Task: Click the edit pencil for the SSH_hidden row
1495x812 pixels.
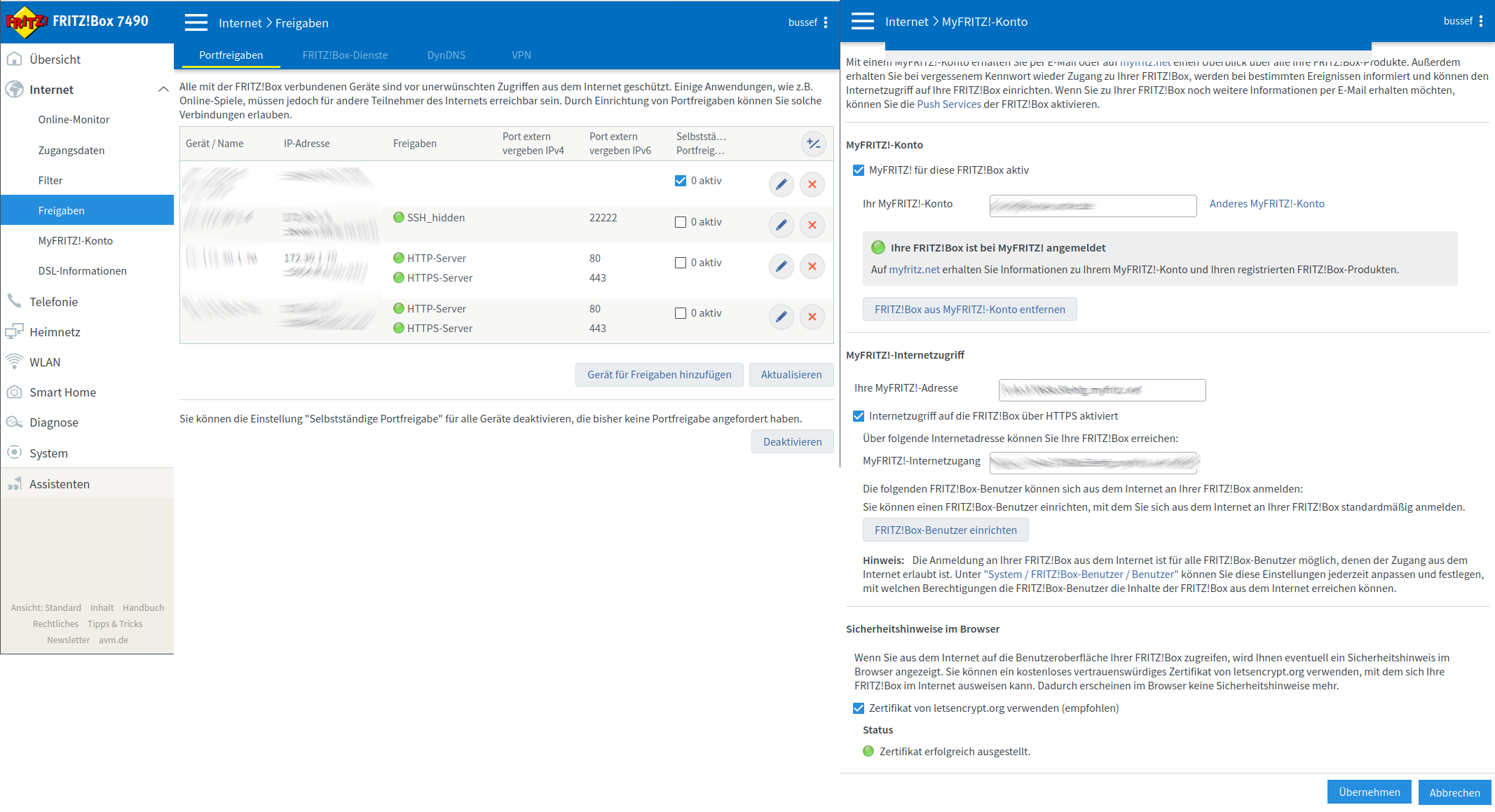Action: (x=781, y=225)
